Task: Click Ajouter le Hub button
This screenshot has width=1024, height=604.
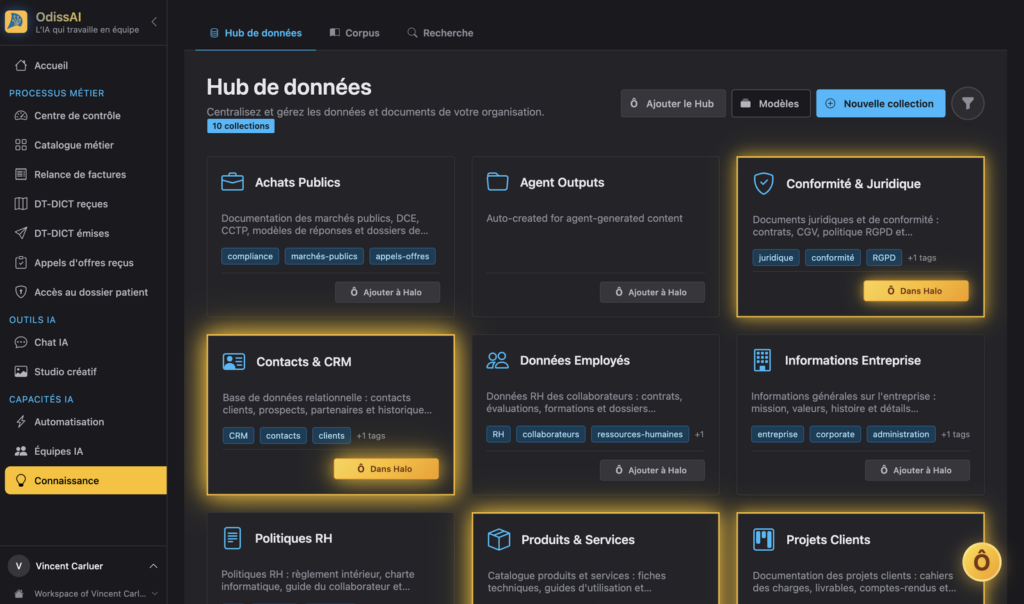Action: tap(673, 103)
